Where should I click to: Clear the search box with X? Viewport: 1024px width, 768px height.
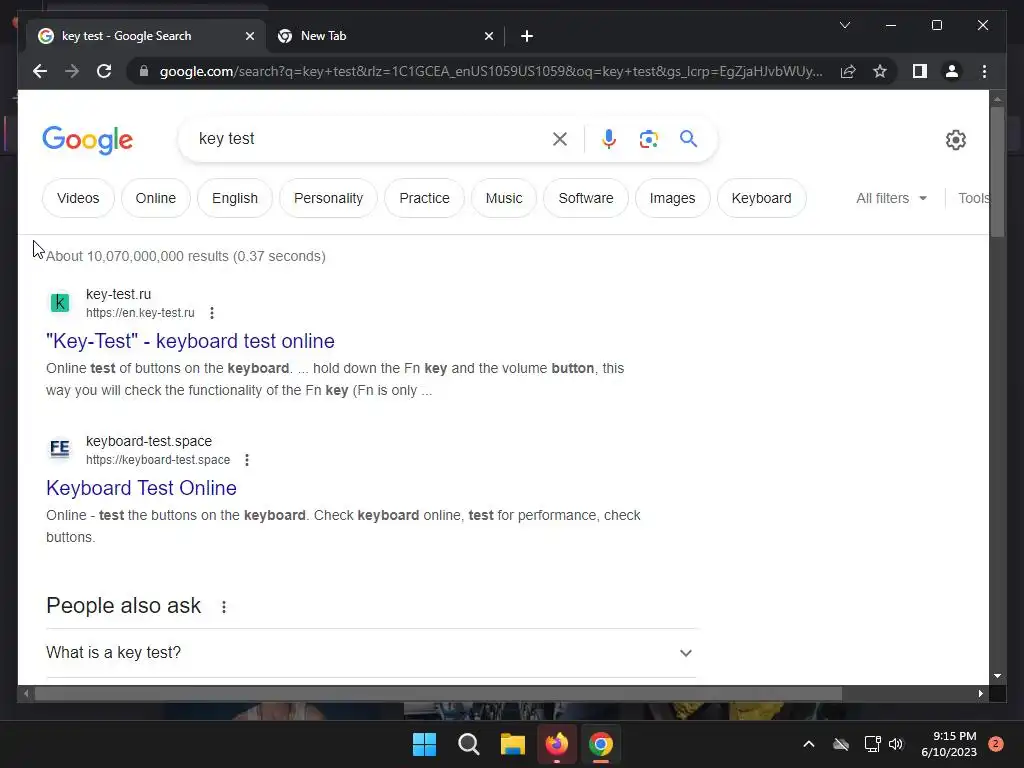coord(560,139)
